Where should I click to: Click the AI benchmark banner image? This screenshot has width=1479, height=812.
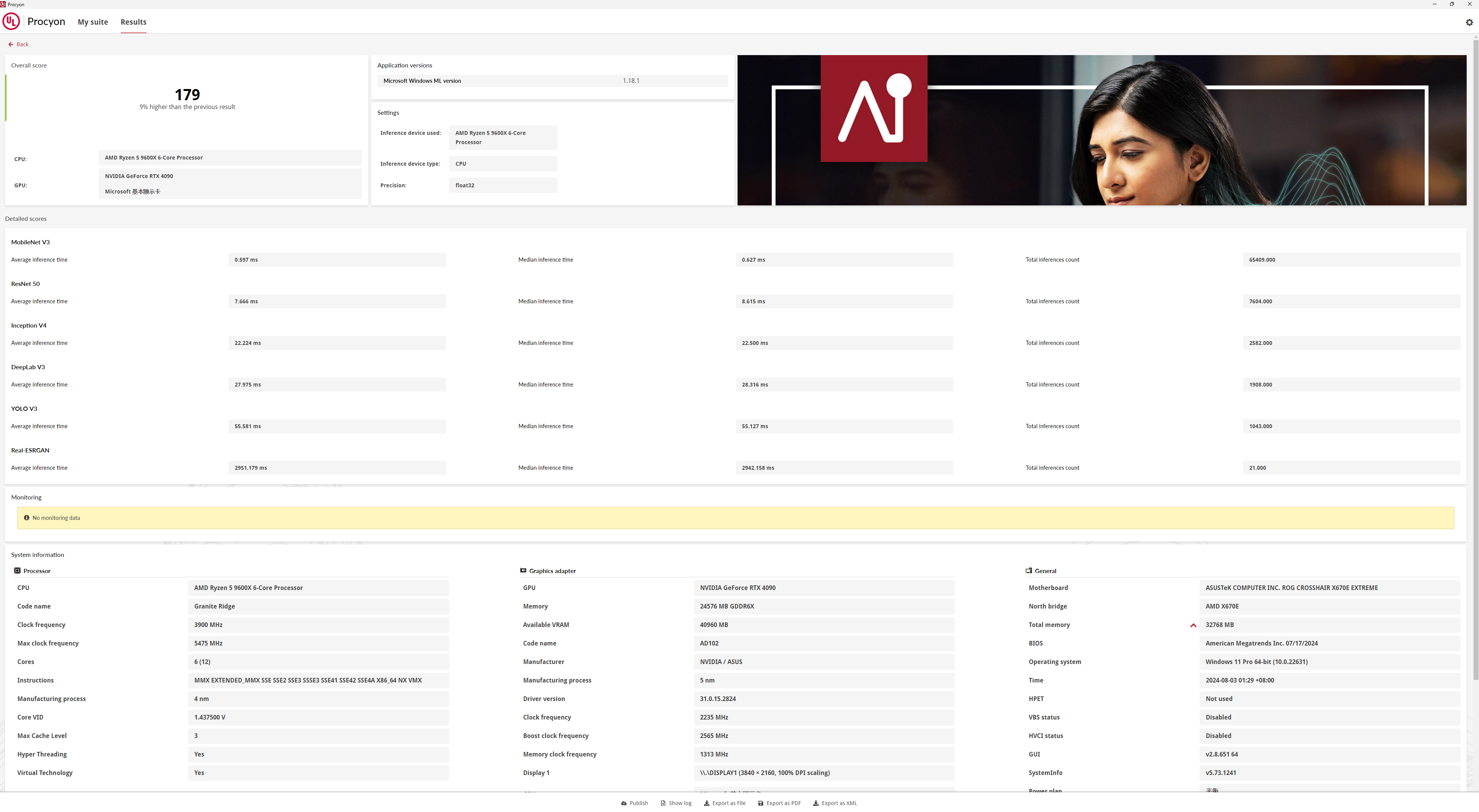point(1102,130)
